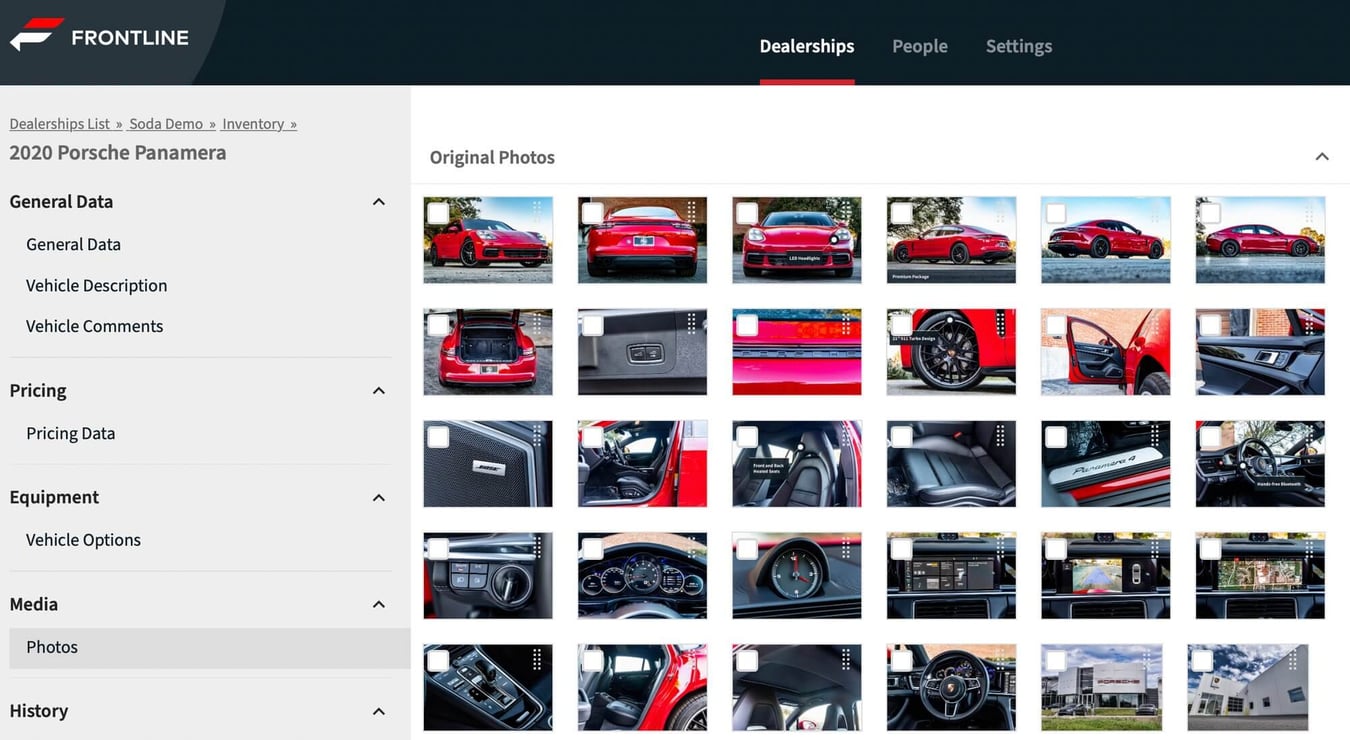Click drag handle on black wheel rim photo
The image size is (1350, 740).
(x=1000, y=323)
